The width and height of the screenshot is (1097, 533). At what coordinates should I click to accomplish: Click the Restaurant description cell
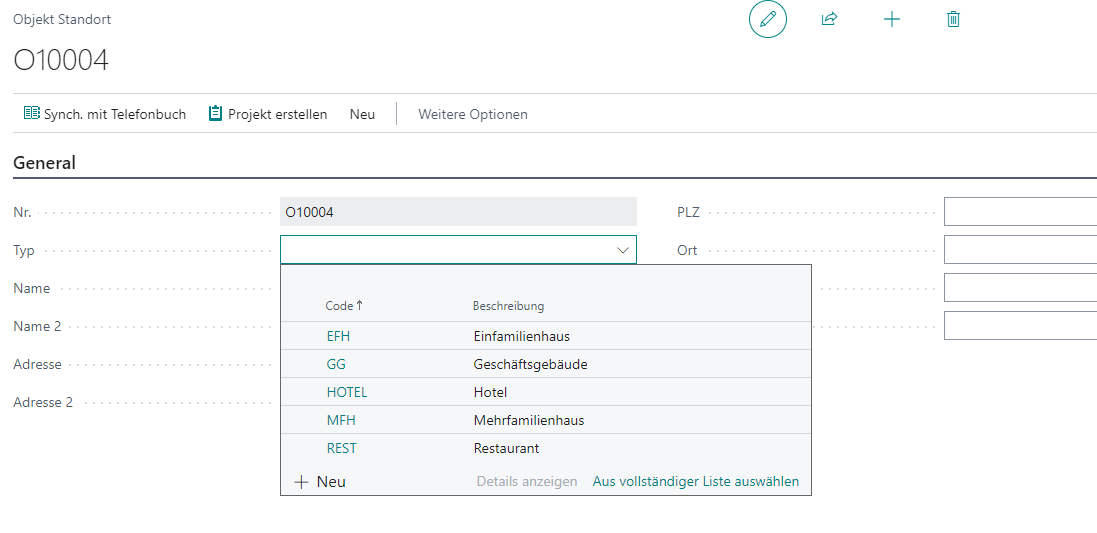pyautogui.click(x=507, y=448)
